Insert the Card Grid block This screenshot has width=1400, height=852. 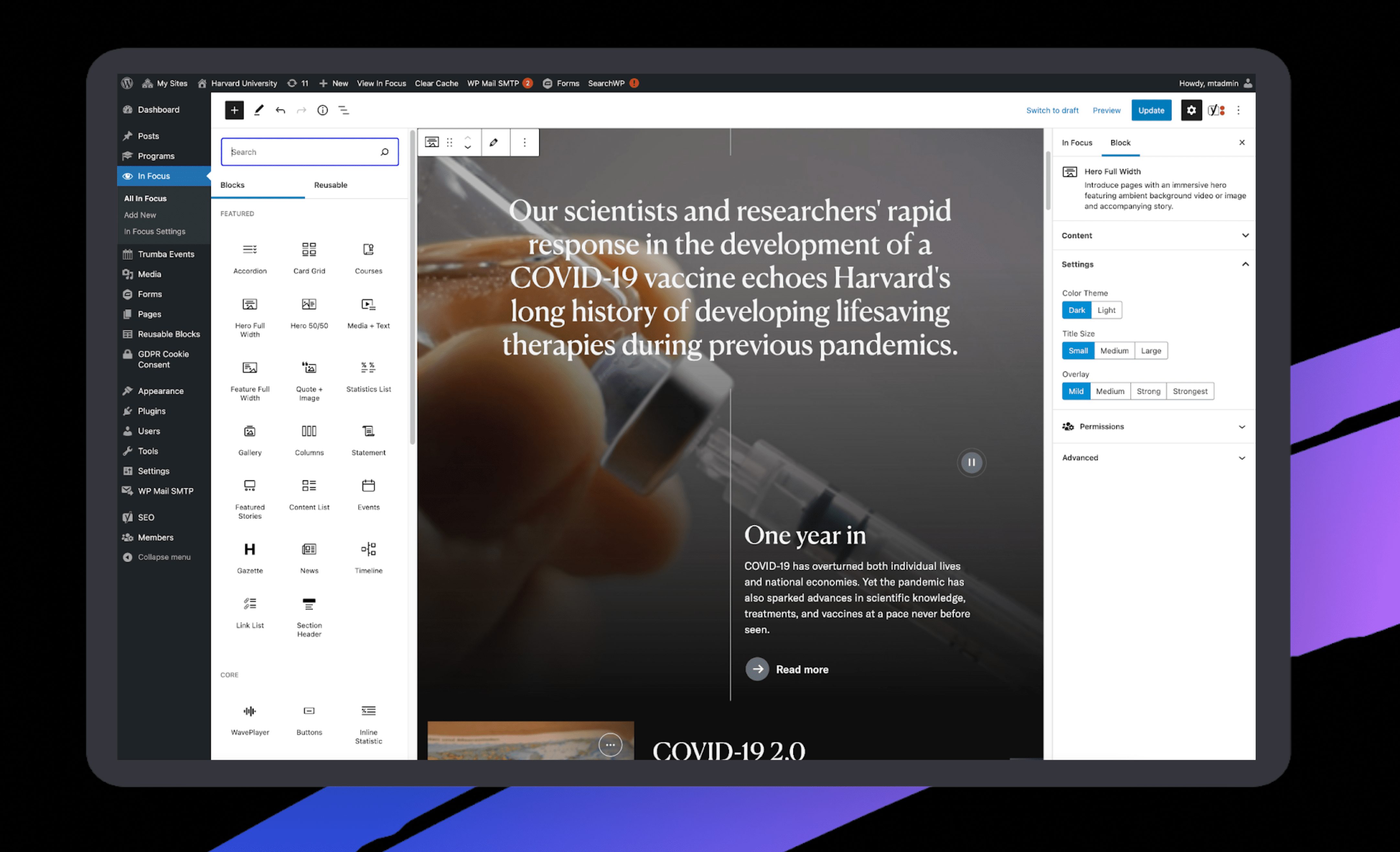point(309,258)
